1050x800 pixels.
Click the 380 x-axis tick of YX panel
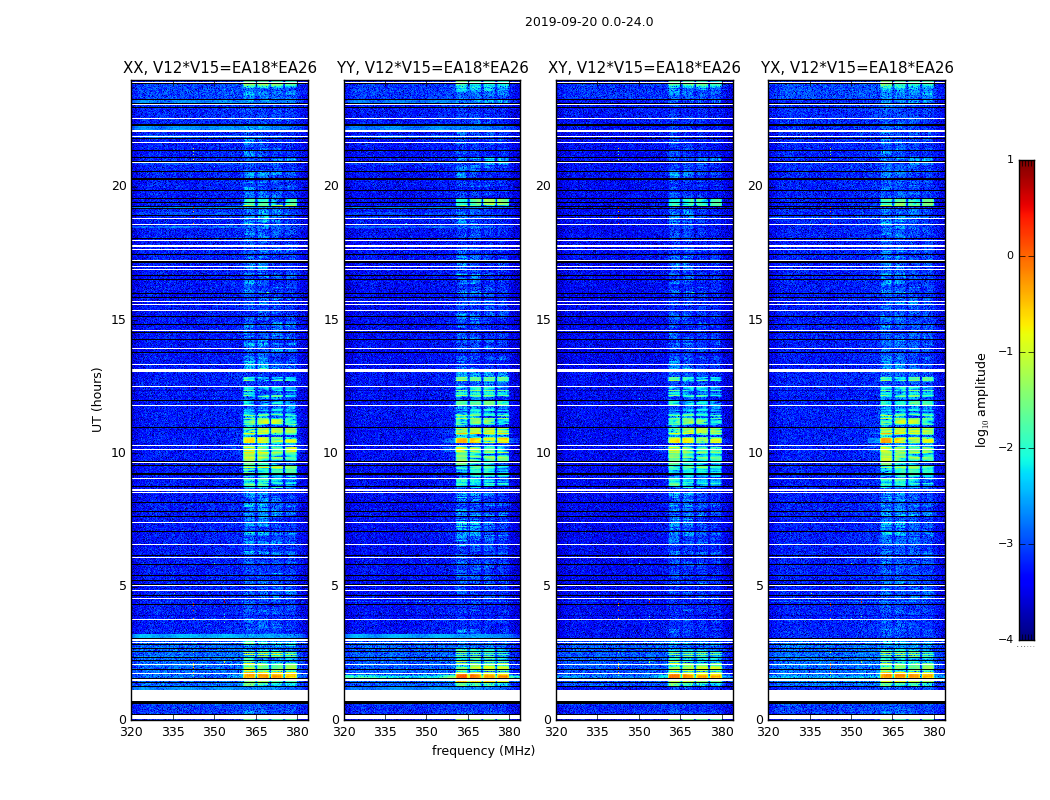tap(934, 732)
